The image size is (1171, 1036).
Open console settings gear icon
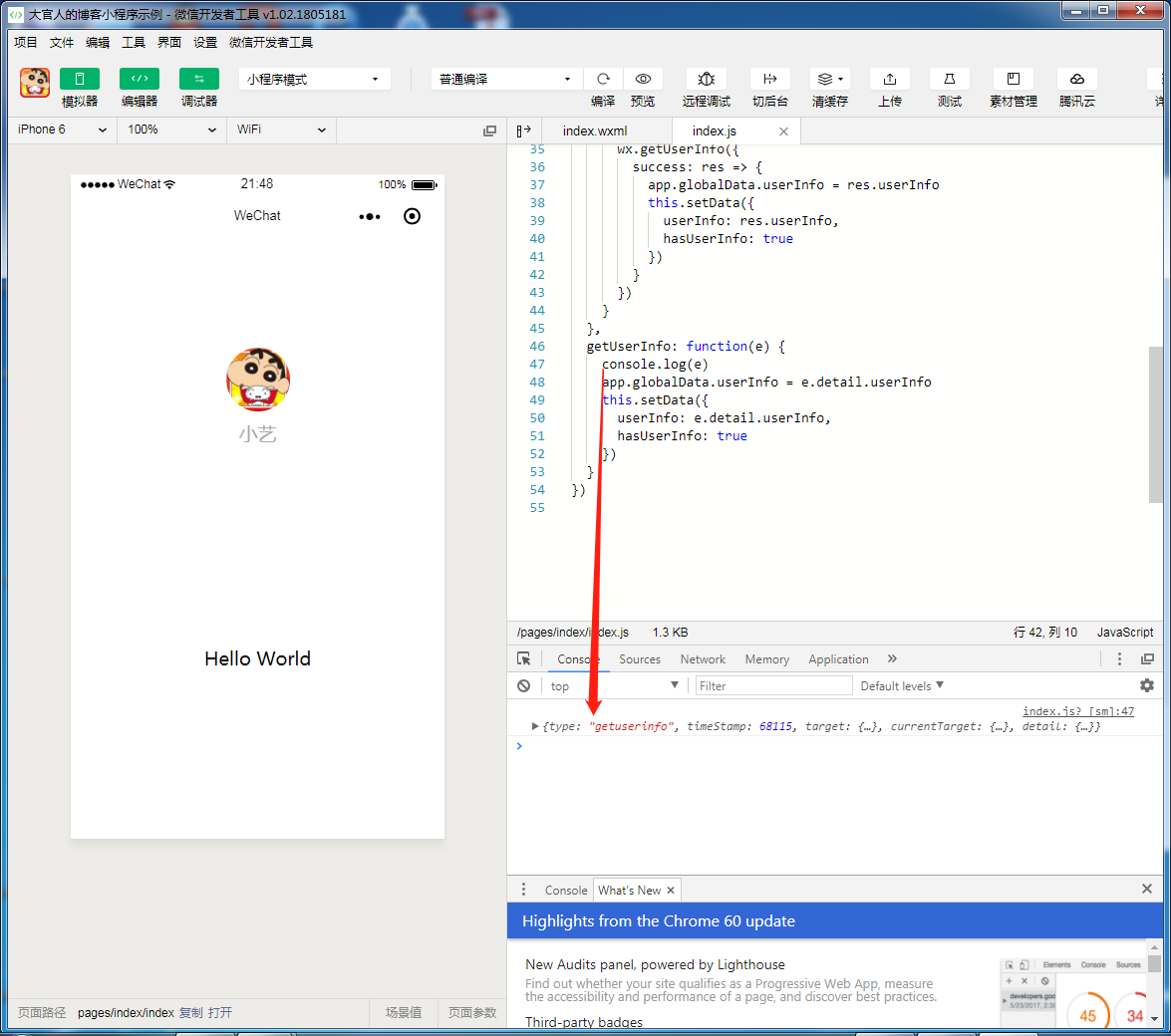[x=1147, y=685]
